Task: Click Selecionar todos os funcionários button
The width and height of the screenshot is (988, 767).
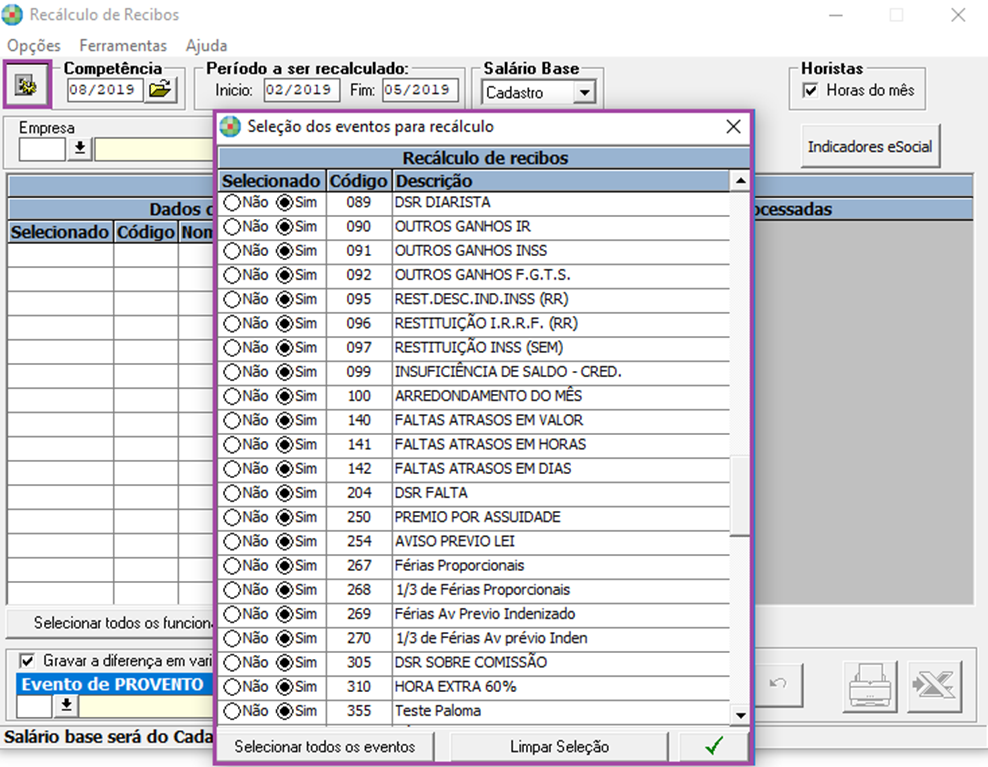Action: pyautogui.click(x=110, y=623)
